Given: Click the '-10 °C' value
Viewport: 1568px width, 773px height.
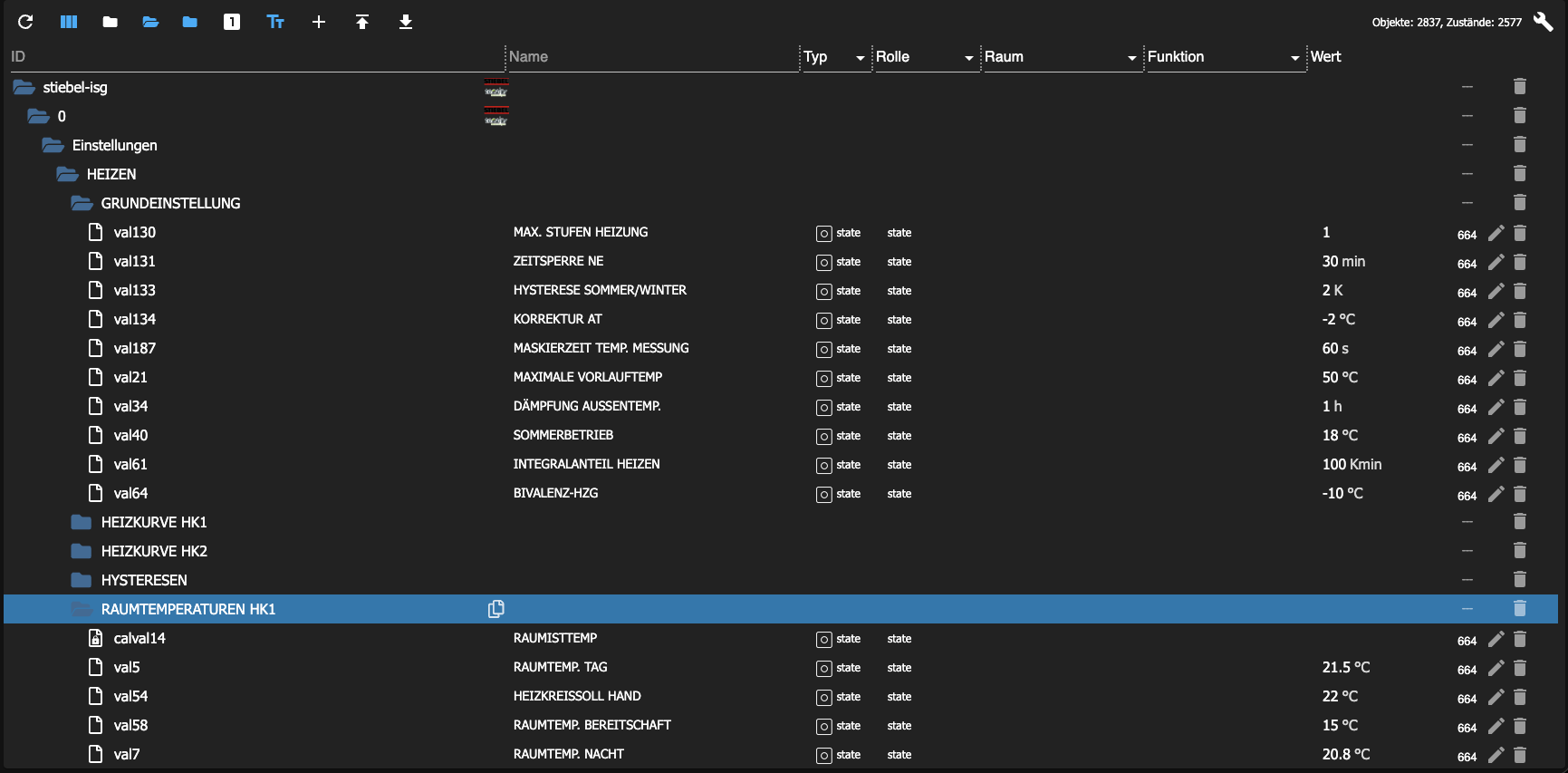Looking at the screenshot, I should point(1342,493).
